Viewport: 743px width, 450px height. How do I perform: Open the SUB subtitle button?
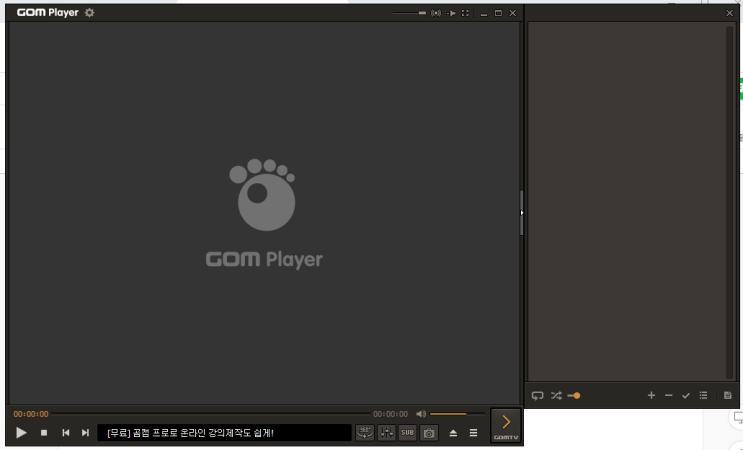(x=408, y=432)
